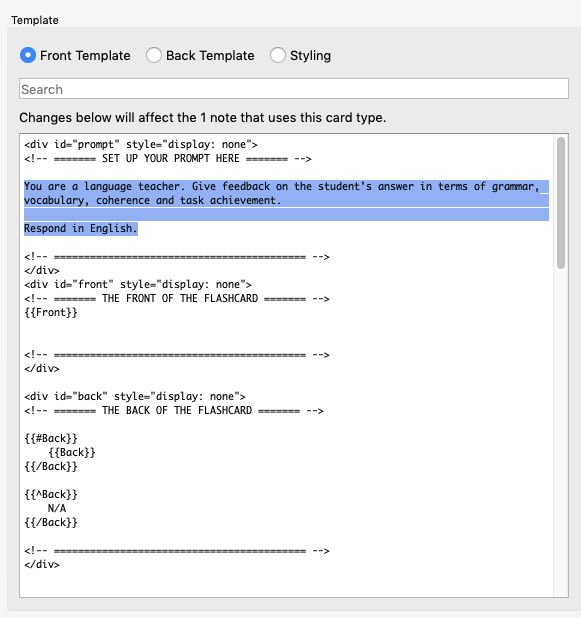This screenshot has height=618, width=581.
Task: Click 'THE BACK OF THE FLASHCARD' comment
Action: click(174, 410)
